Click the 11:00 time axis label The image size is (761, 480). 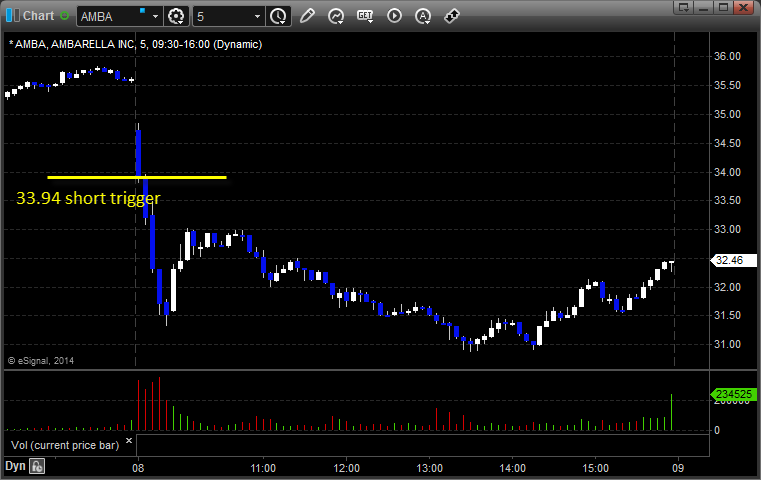263,468
